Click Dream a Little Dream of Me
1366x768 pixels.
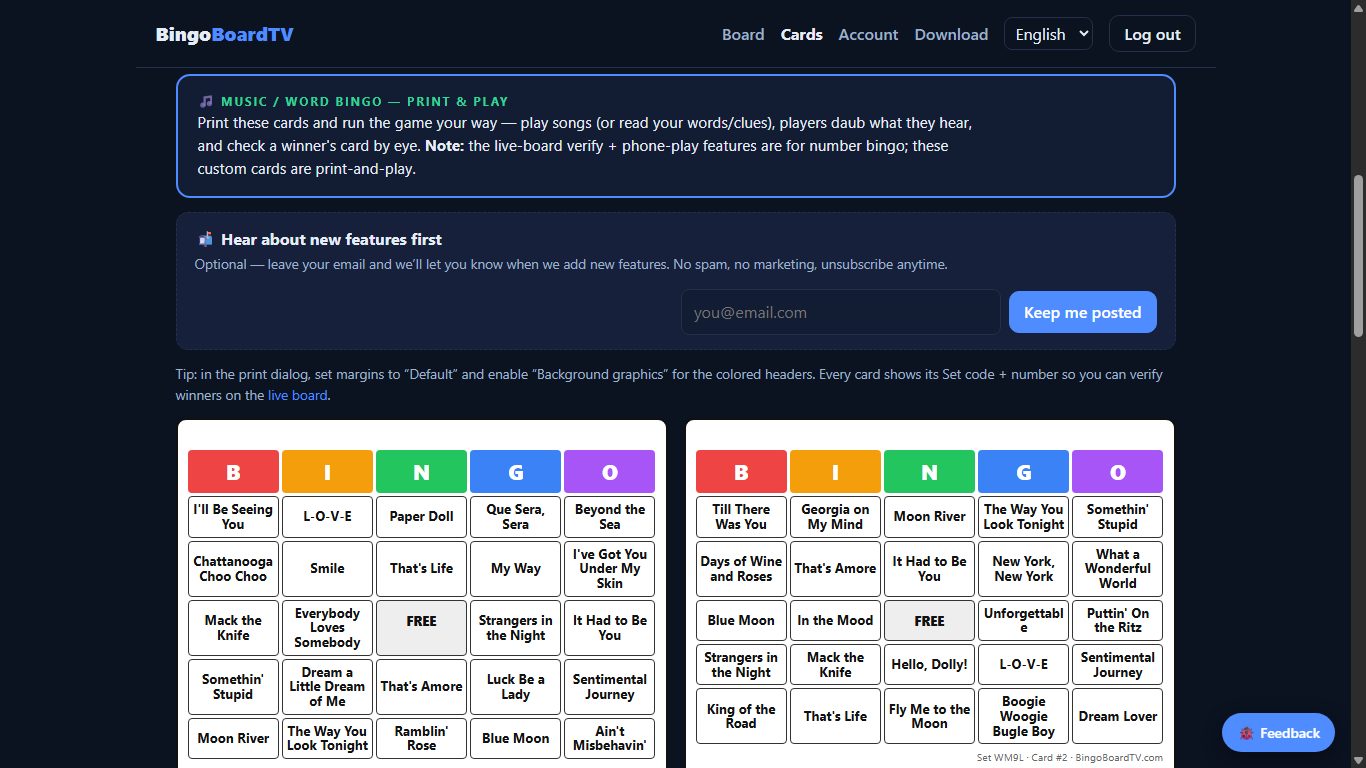coord(327,687)
